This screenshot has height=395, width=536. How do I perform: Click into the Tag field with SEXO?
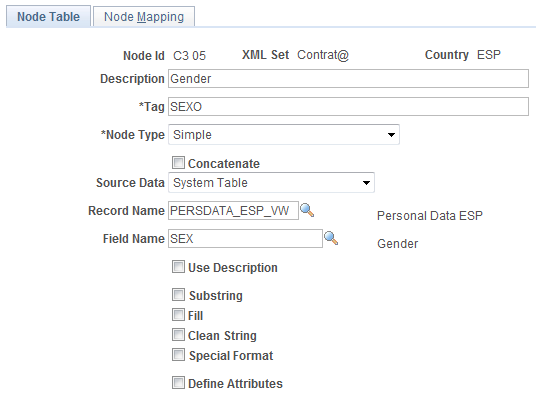[x=348, y=107]
